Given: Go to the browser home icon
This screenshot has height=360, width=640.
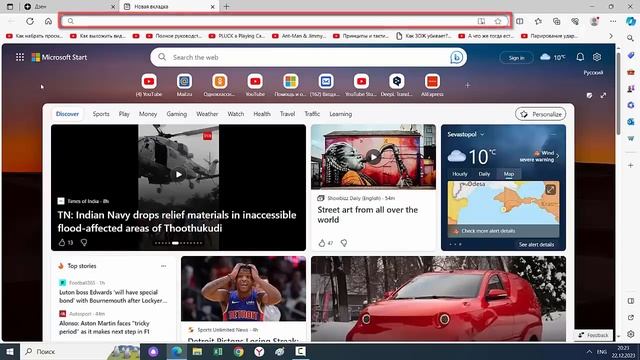Looking at the screenshot, I should coord(48,21).
